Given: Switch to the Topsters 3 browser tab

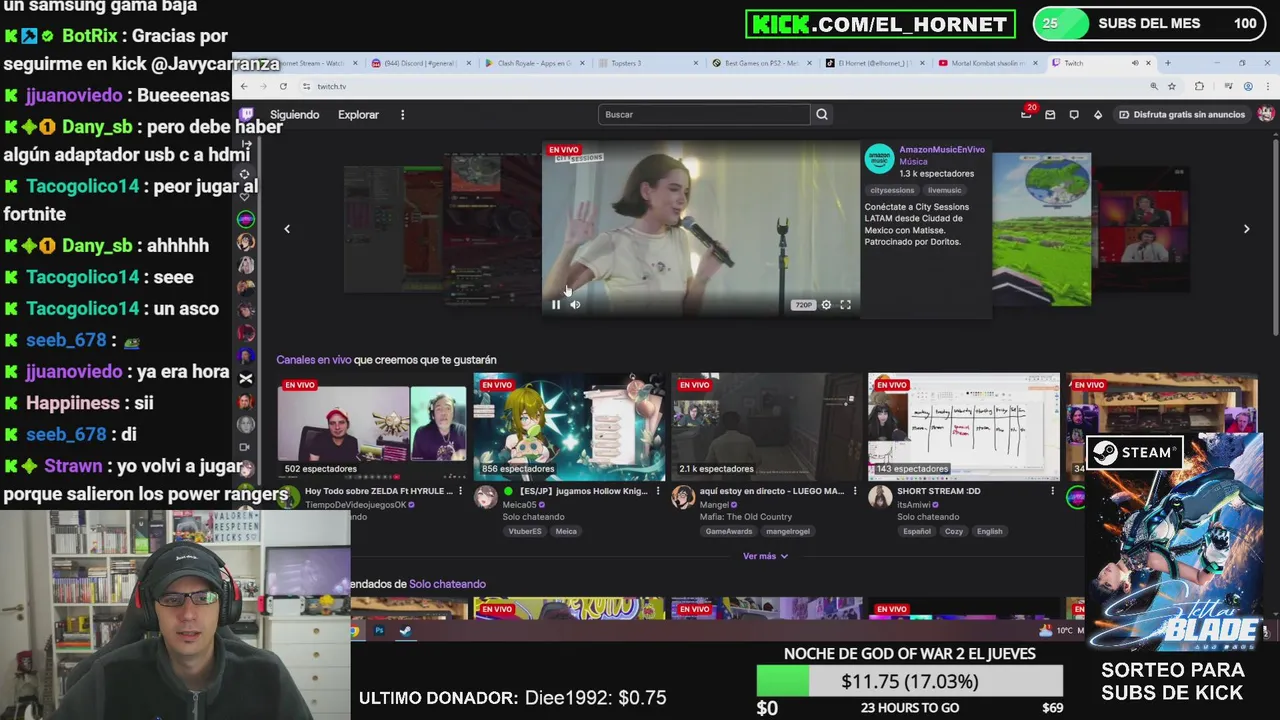Looking at the screenshot, I should click(x=648, y=63).
